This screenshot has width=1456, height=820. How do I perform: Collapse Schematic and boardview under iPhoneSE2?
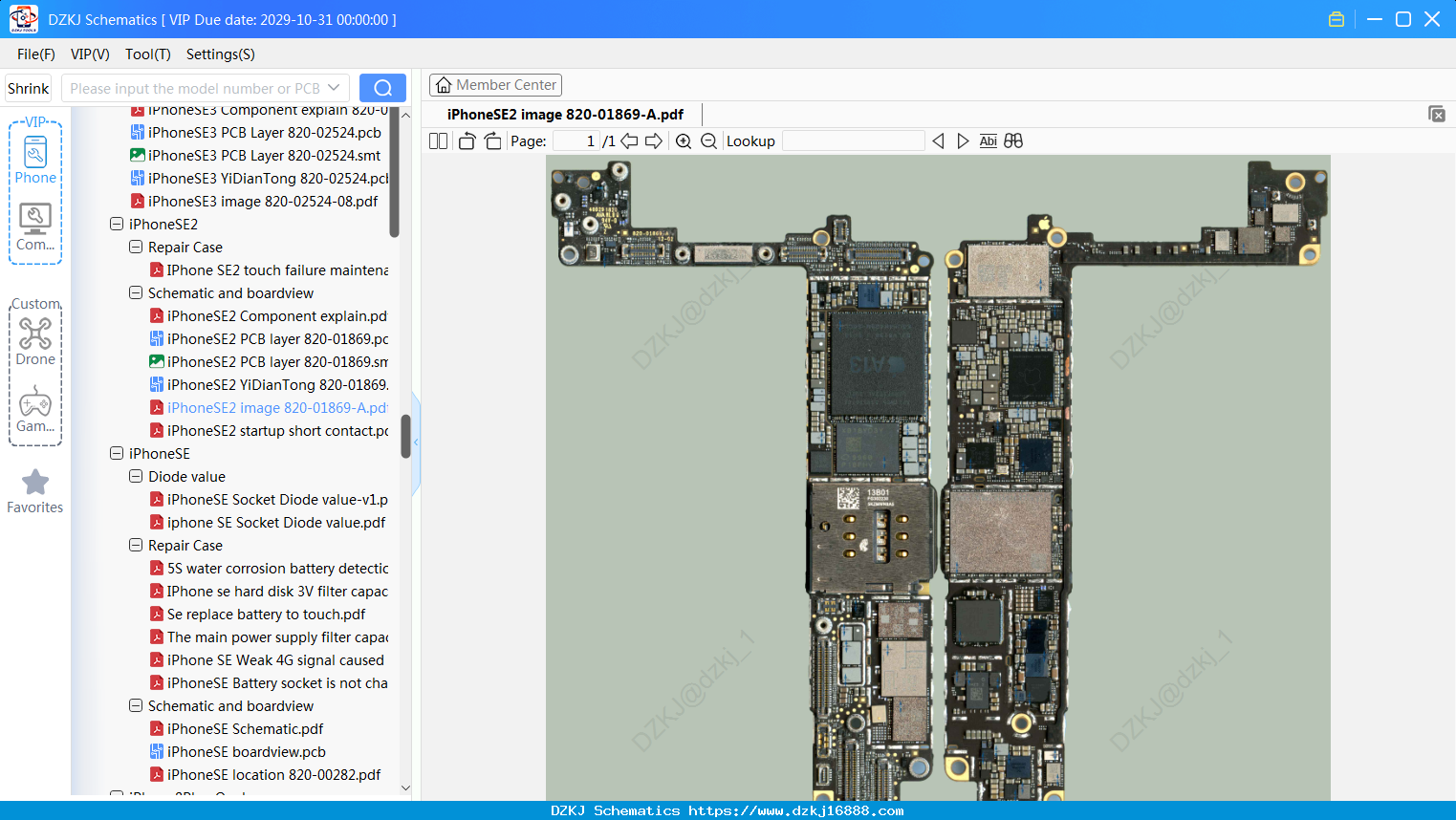click(x=136, y=293)
